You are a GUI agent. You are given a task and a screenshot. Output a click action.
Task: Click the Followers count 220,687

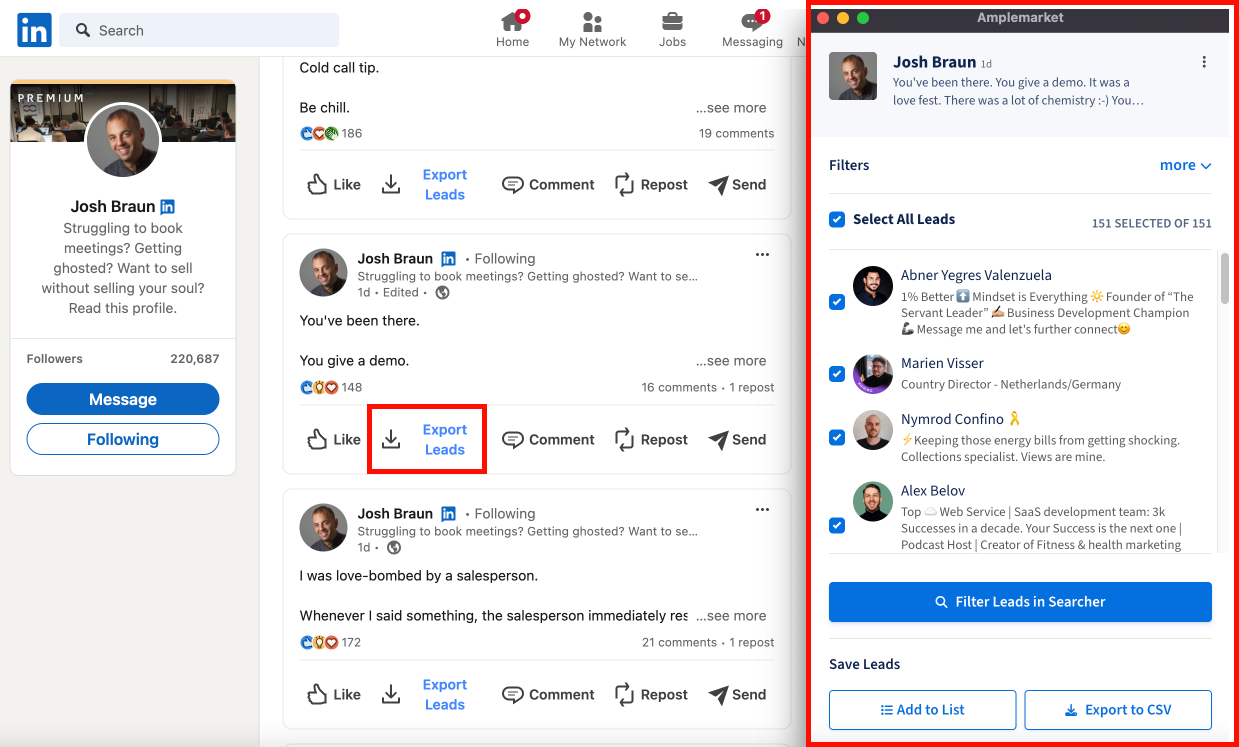[194, 358]
